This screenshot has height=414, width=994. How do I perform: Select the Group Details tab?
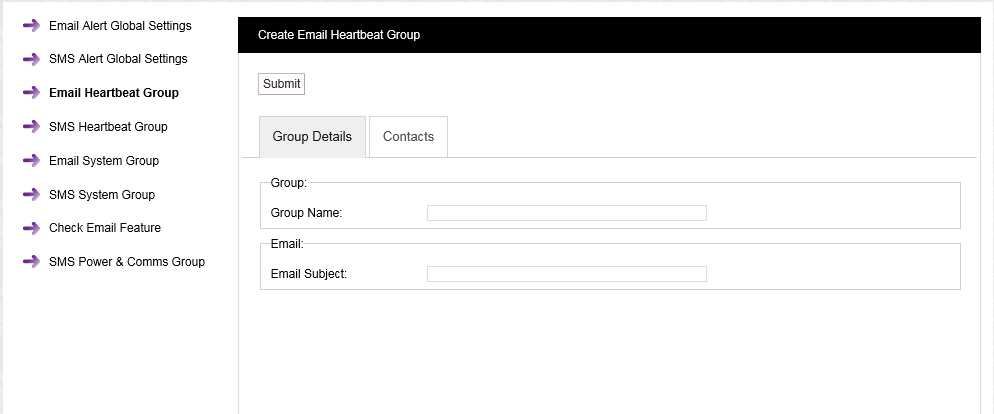(x=312, y=137)
